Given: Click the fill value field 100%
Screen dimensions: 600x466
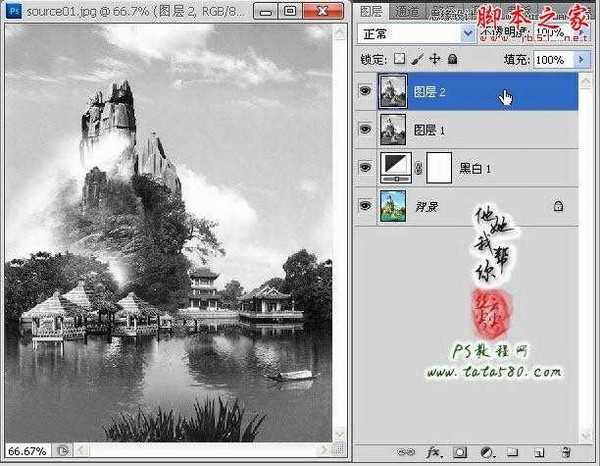Looking at the screenshot, I should (x=555, y=59).
